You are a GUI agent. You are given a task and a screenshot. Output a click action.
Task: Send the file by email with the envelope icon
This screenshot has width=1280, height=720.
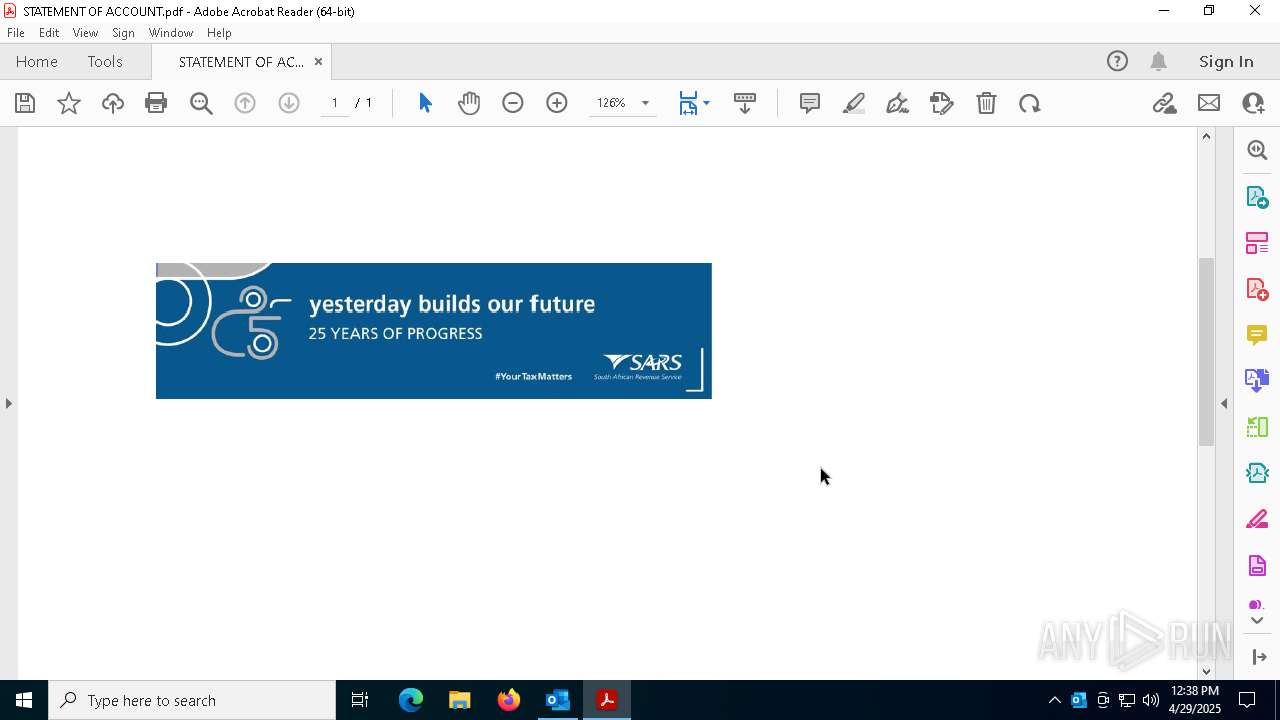click(1209, 103)
